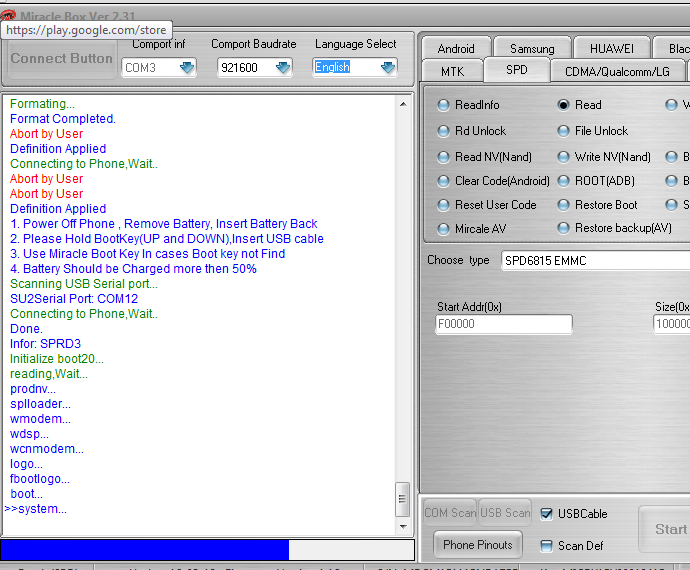Screen dimensions: 690x570
Task: Click the 'Format Completed.' log line
Action: pyautogui.click(x=62, y=119)
